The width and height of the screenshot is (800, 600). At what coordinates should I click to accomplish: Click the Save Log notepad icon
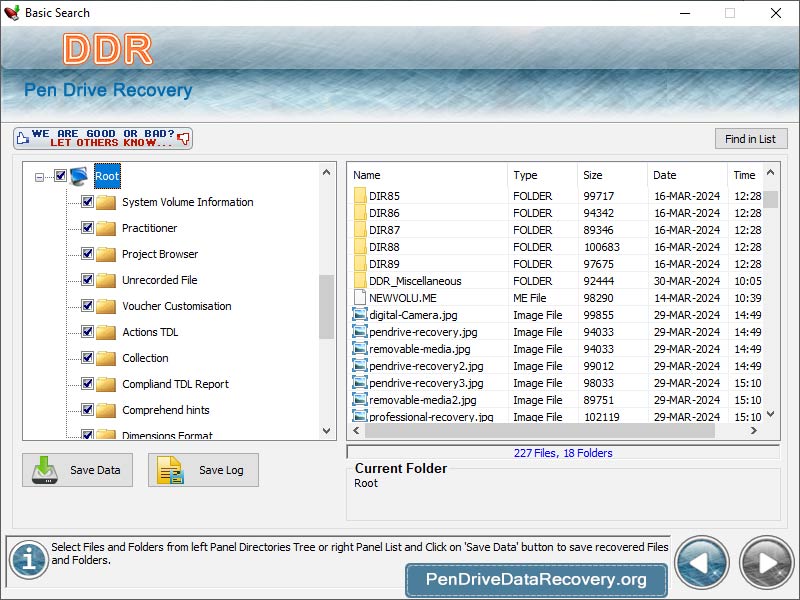coord(171,470)
